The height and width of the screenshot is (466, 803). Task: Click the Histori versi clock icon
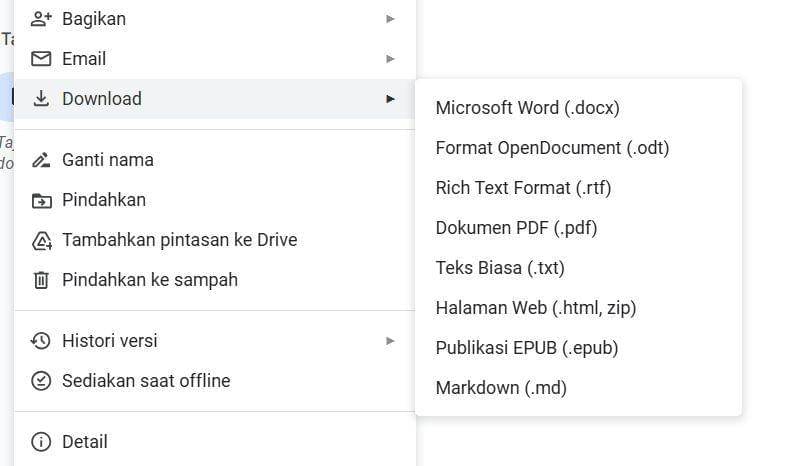click(41, 341)
